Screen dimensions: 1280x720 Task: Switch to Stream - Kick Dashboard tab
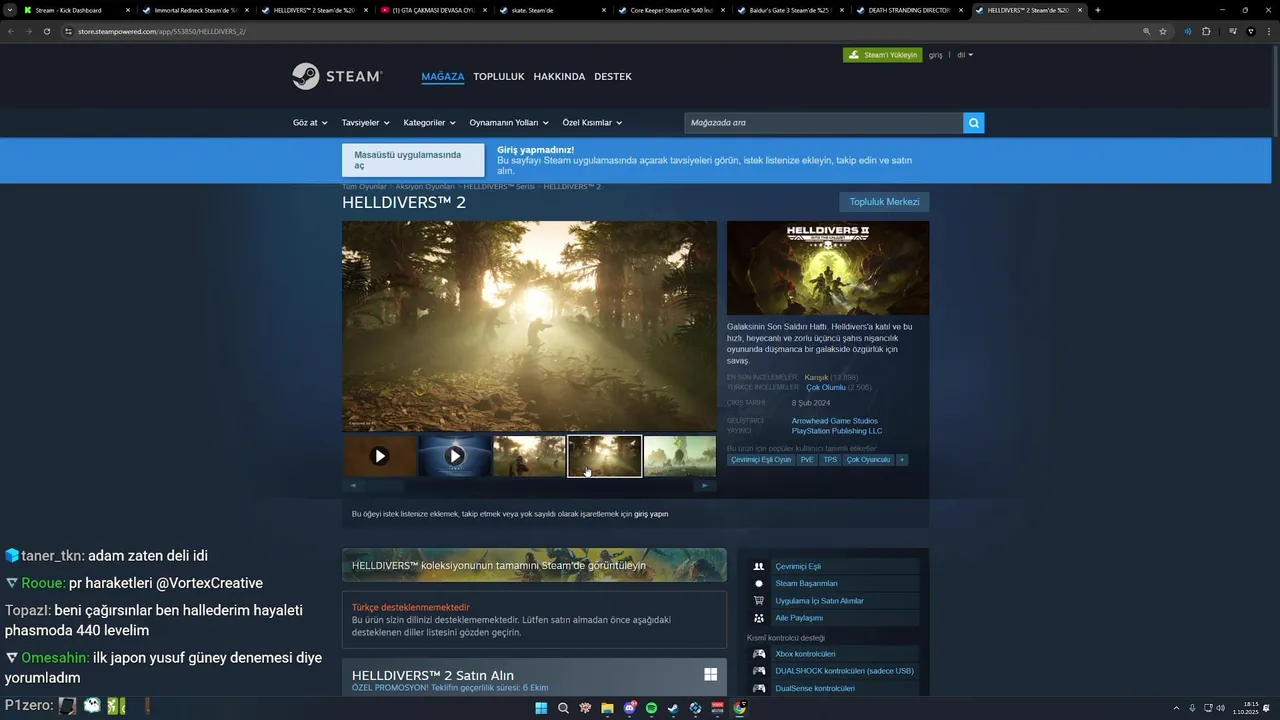point(78,10)
